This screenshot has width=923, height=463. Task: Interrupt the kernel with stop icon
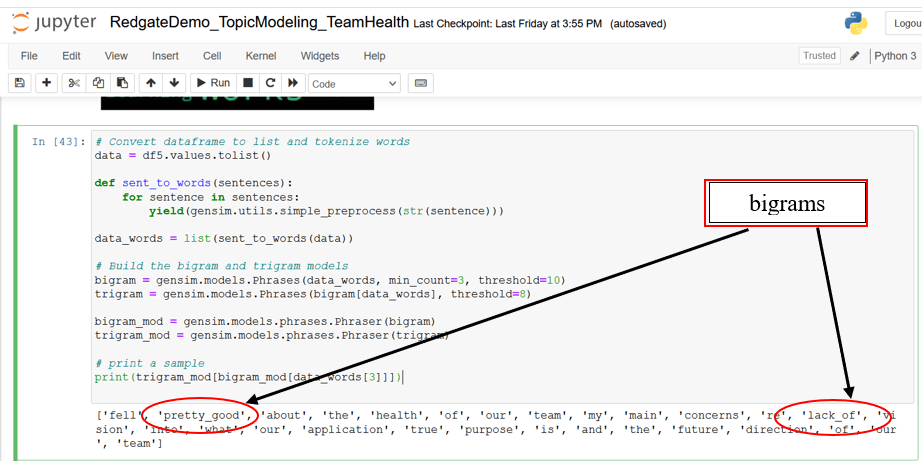pyautogui.click(x=248, y=83)
